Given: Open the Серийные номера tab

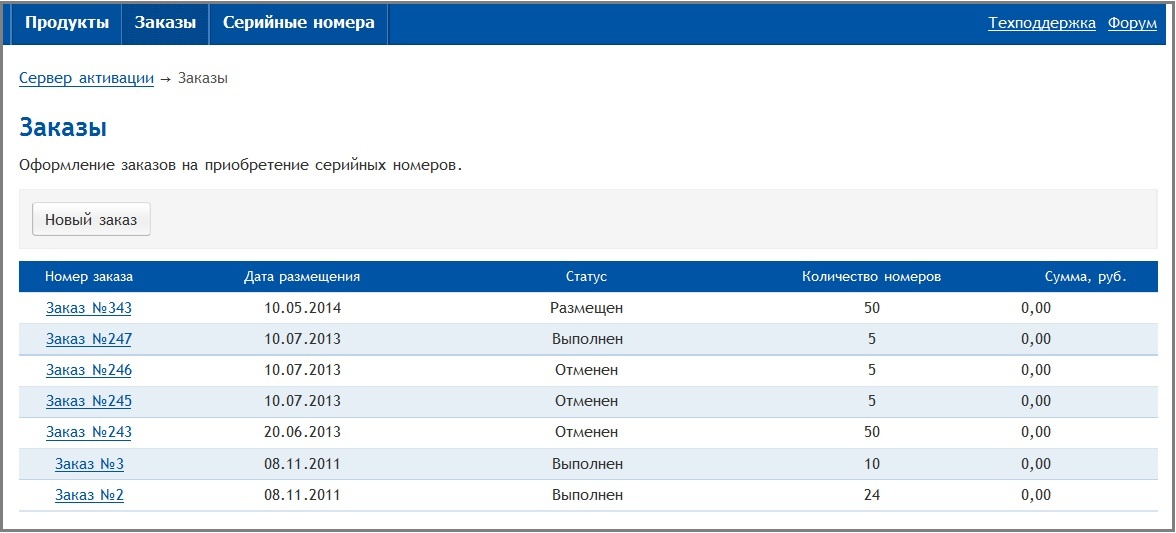Looking at the screenshot, I should pyautogui.click(x=298, y=23).
